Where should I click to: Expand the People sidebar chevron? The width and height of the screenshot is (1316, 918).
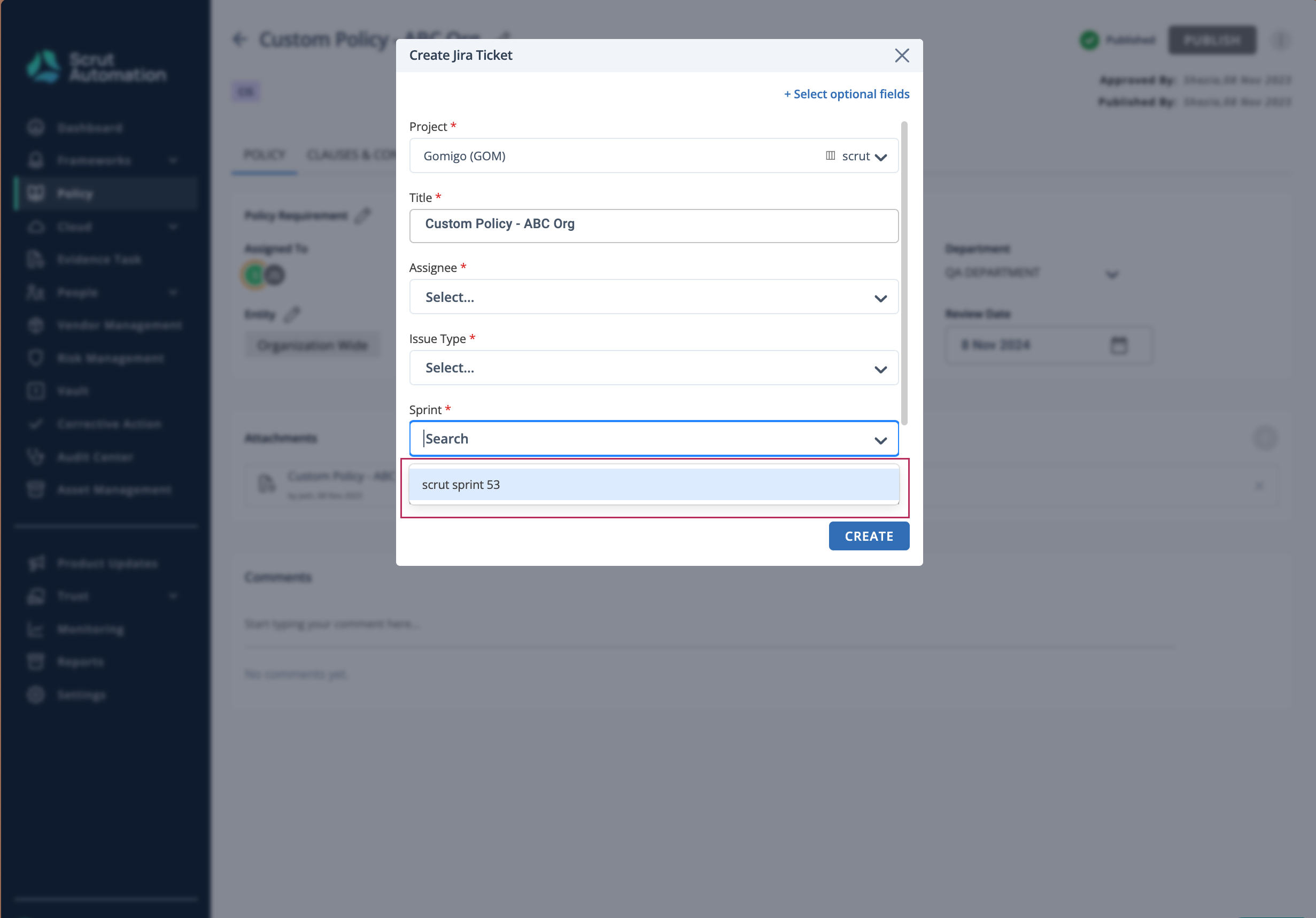[173, 293]
